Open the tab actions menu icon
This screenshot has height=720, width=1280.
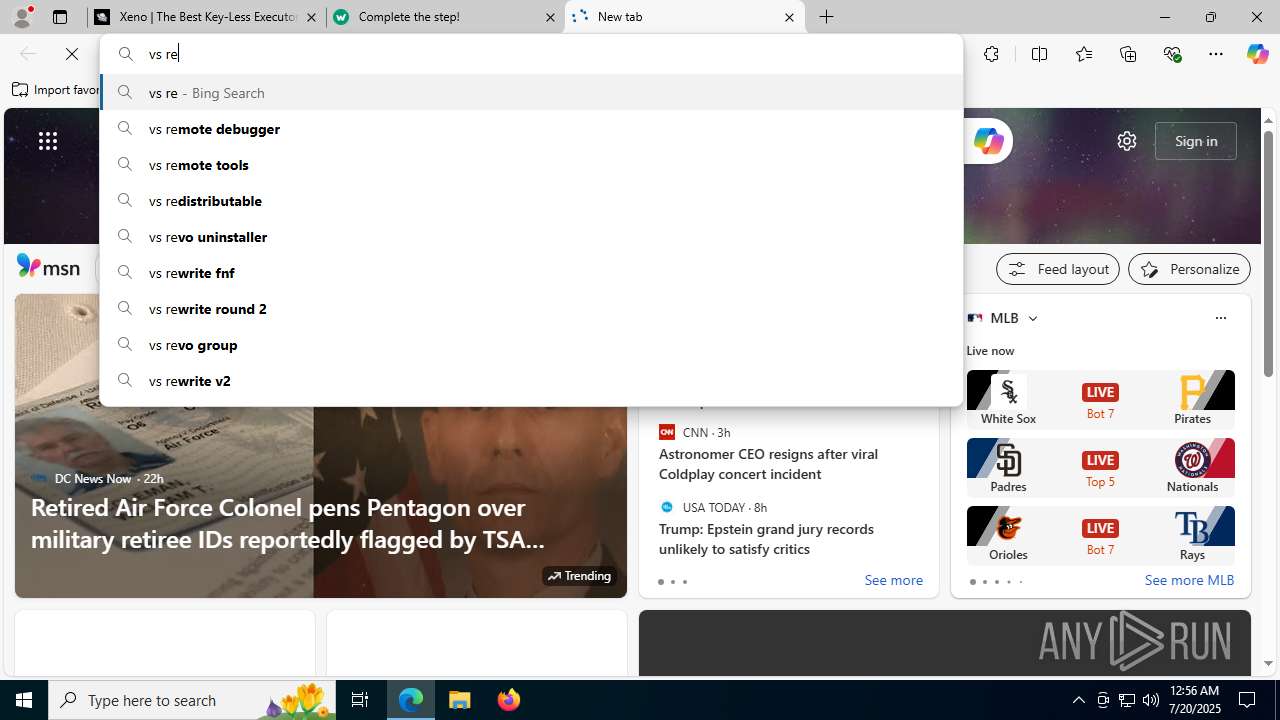point(60,17)
